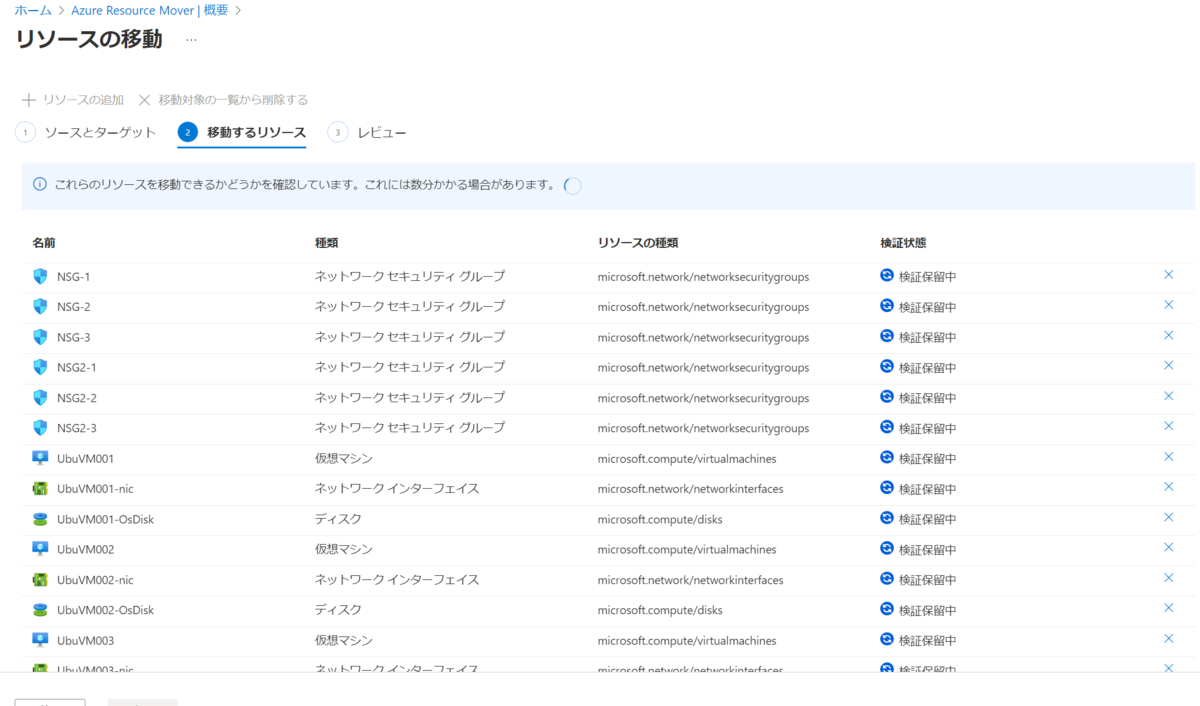Click microsoft.compute/virtualmachines cell of UbuVM001
This screenshot has width=1200, height=706.
(687, 459)
